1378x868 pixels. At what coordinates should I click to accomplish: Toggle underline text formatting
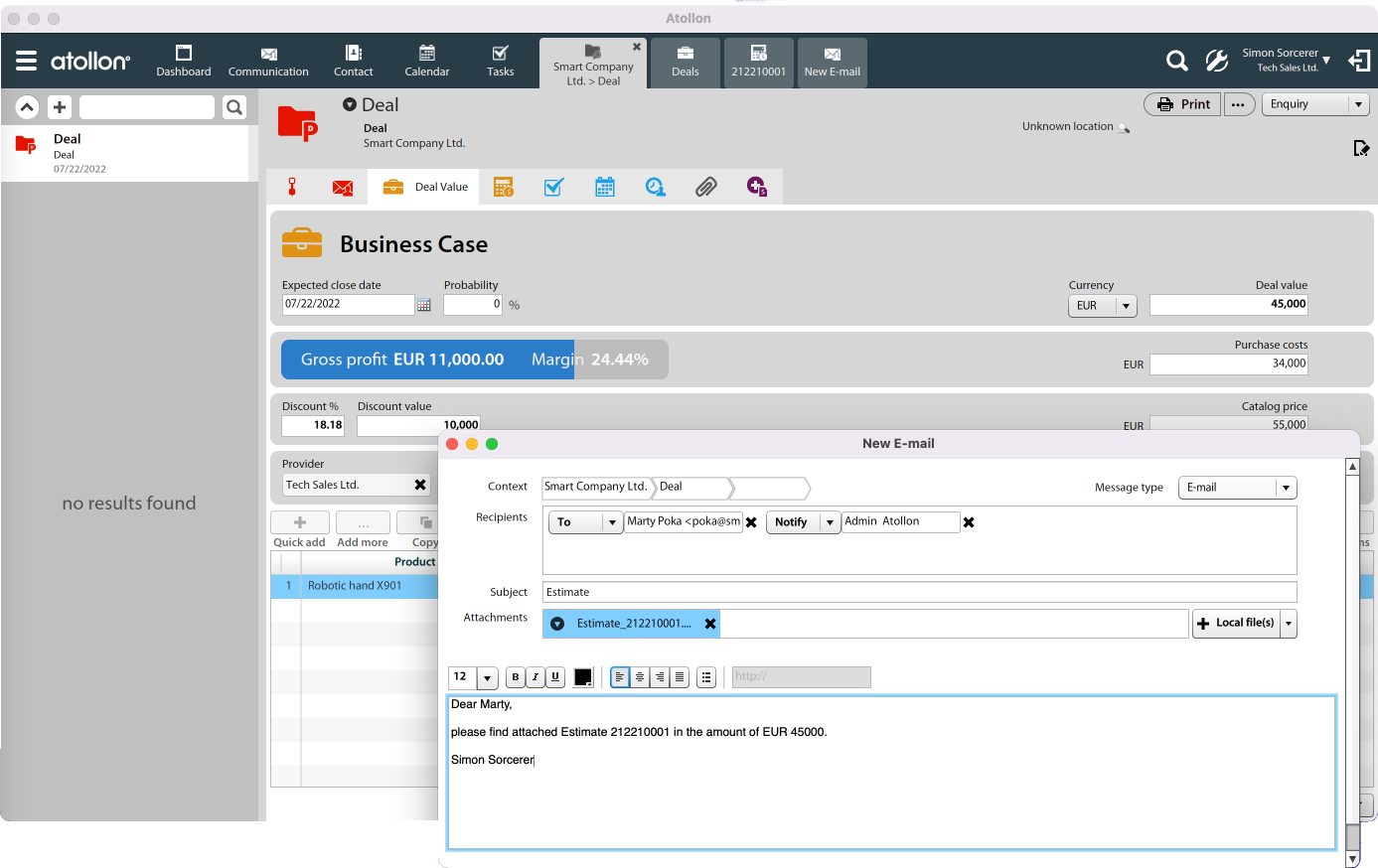point(555,677)
